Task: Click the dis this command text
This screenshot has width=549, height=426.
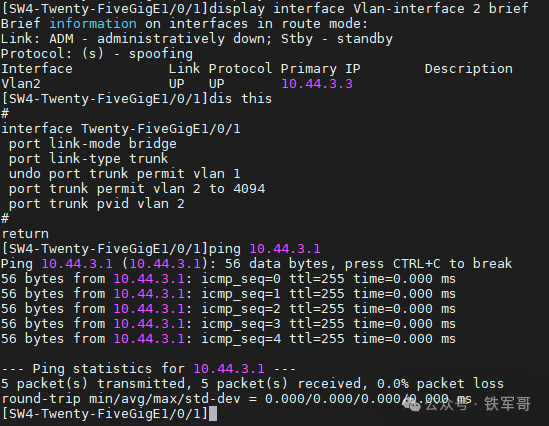Action: pos(240,99)
